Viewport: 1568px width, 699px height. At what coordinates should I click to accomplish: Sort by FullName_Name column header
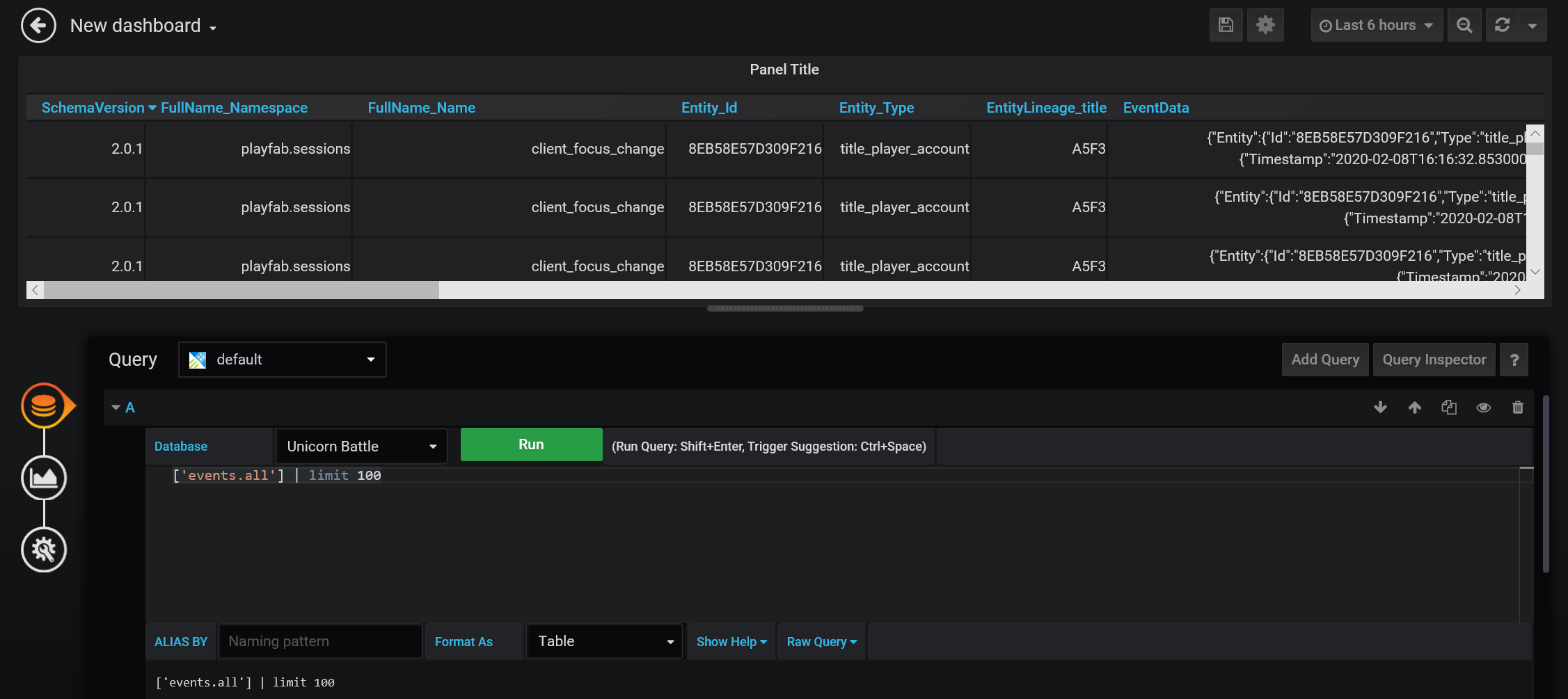pyautogui.click(x=421, y=108)
